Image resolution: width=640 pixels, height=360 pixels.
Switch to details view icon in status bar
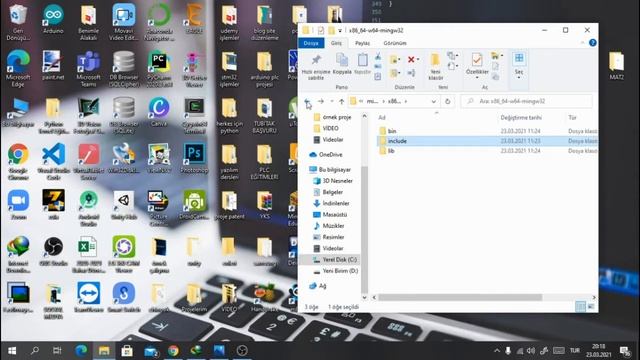pyautogui.click(x=580, y=307)
